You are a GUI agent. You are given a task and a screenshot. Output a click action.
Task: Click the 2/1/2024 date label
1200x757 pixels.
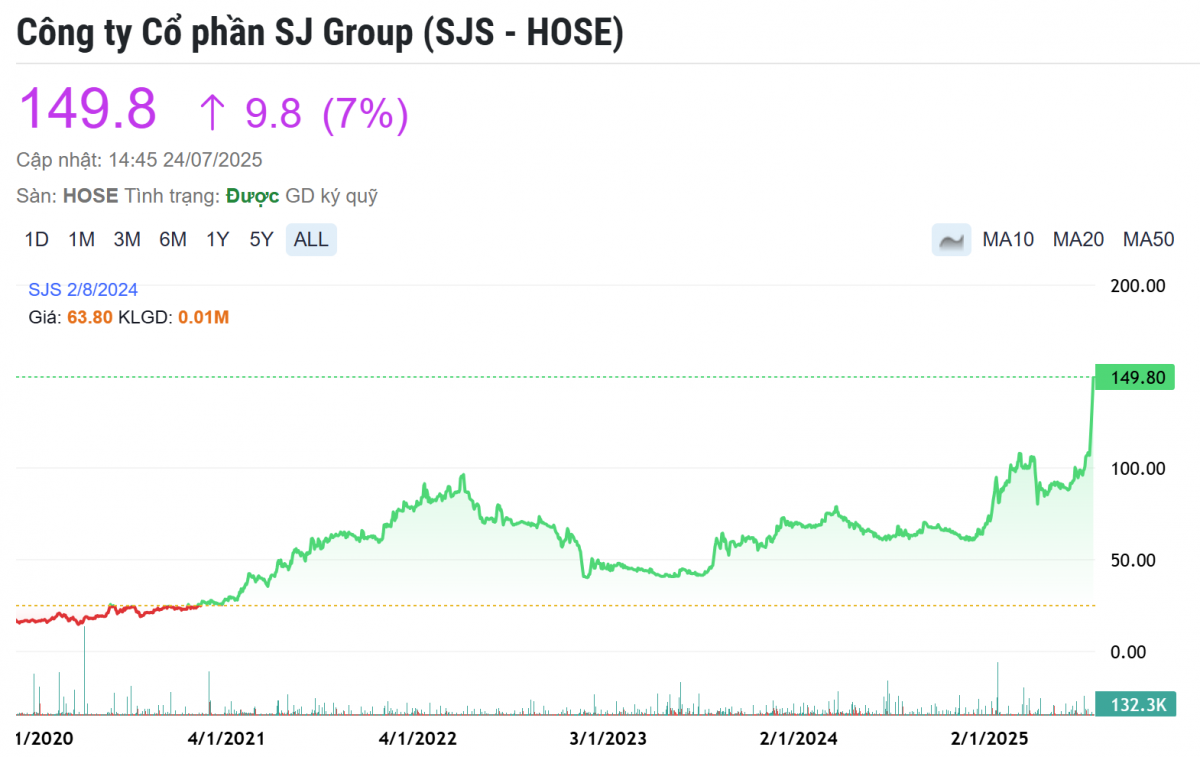[799, 739]
